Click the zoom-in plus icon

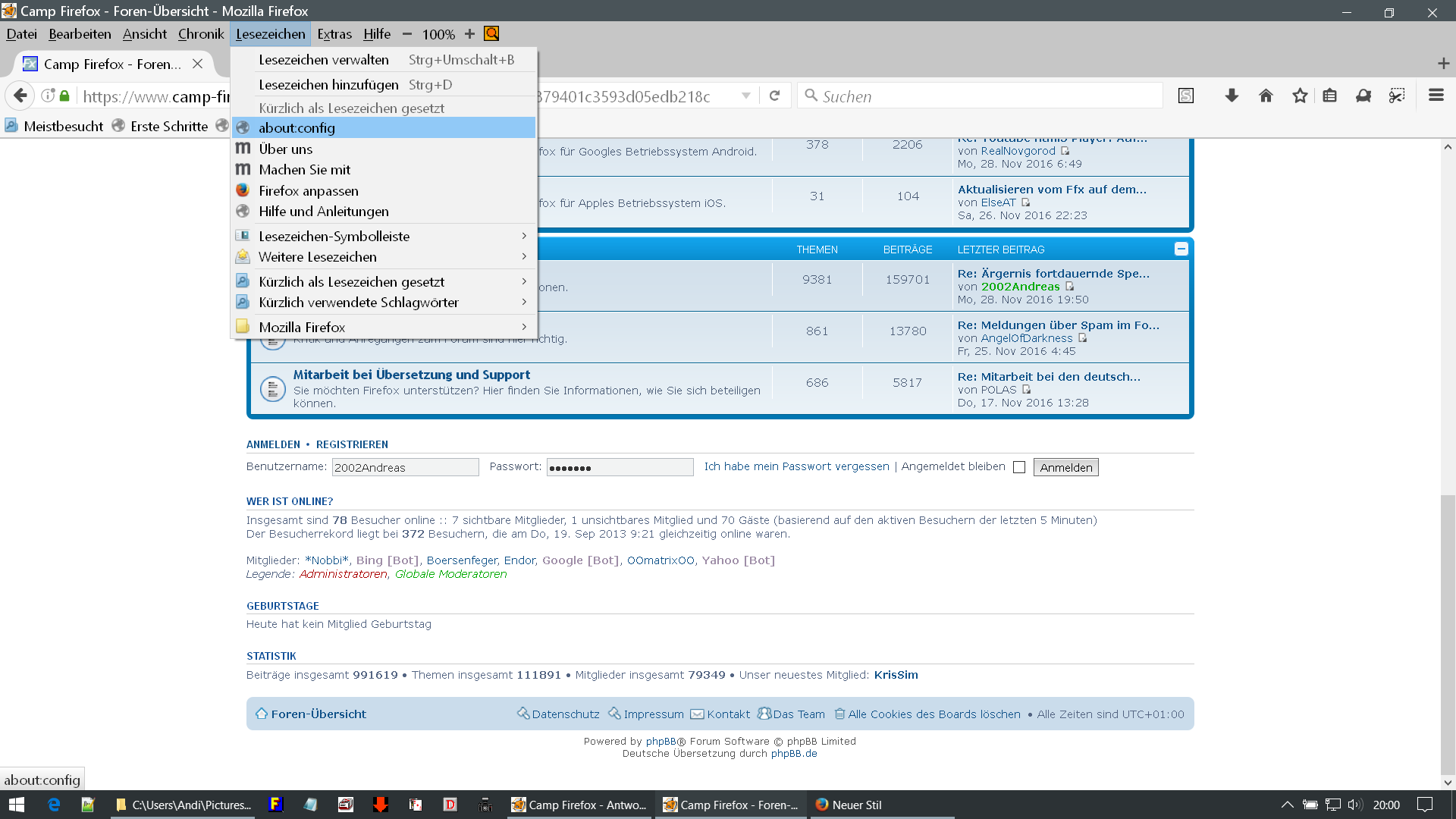point(469,34)
